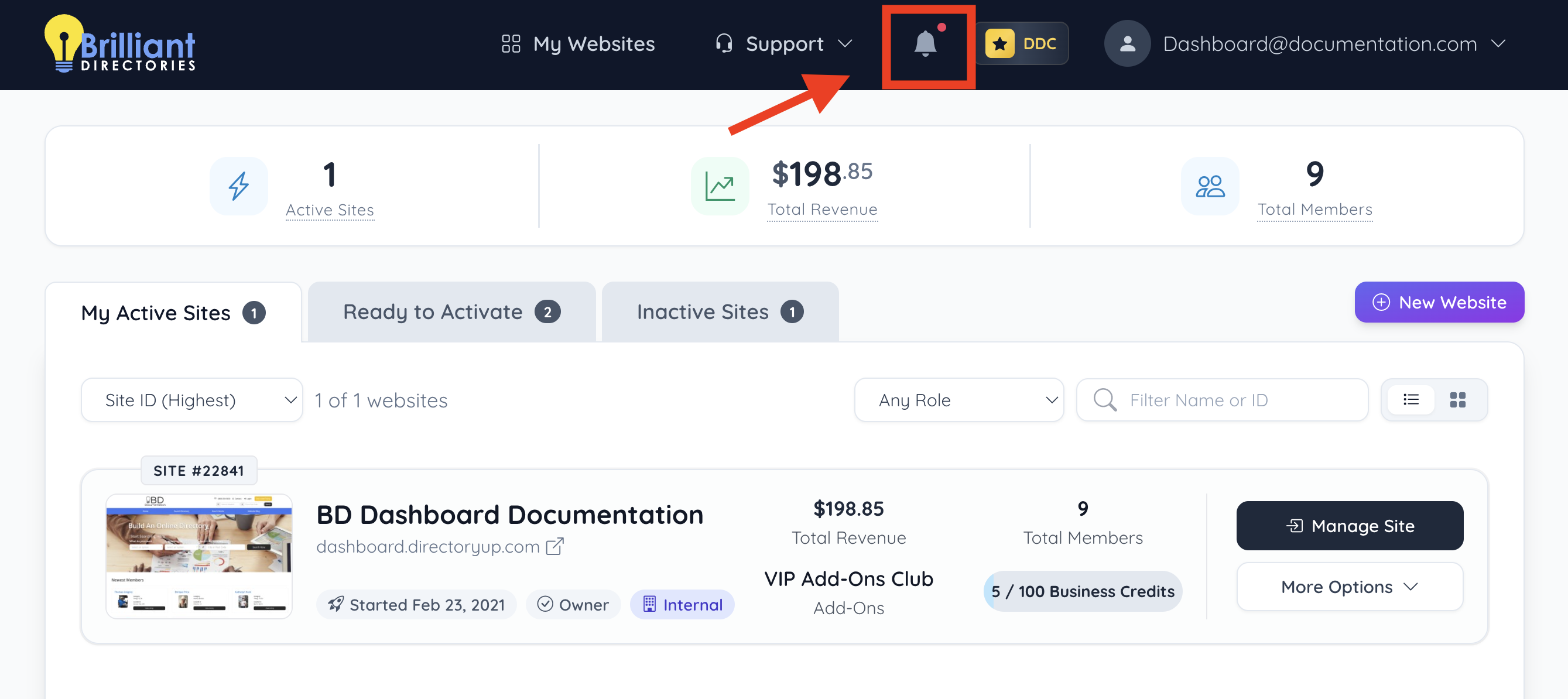
Task: Click the New Website button
Action: click(1439, 302)
